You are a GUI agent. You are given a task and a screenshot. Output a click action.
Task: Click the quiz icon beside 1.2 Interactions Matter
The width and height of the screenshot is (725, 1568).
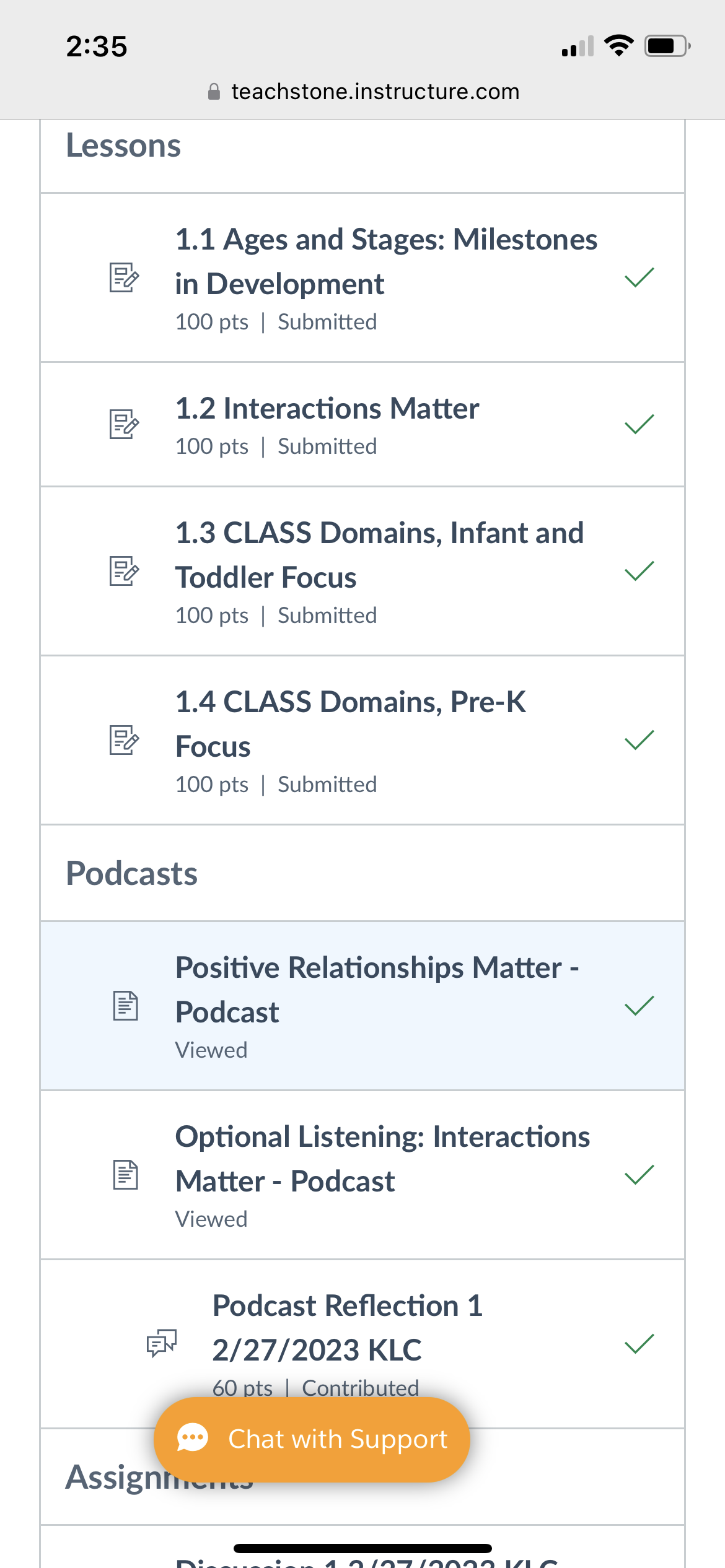124,424
